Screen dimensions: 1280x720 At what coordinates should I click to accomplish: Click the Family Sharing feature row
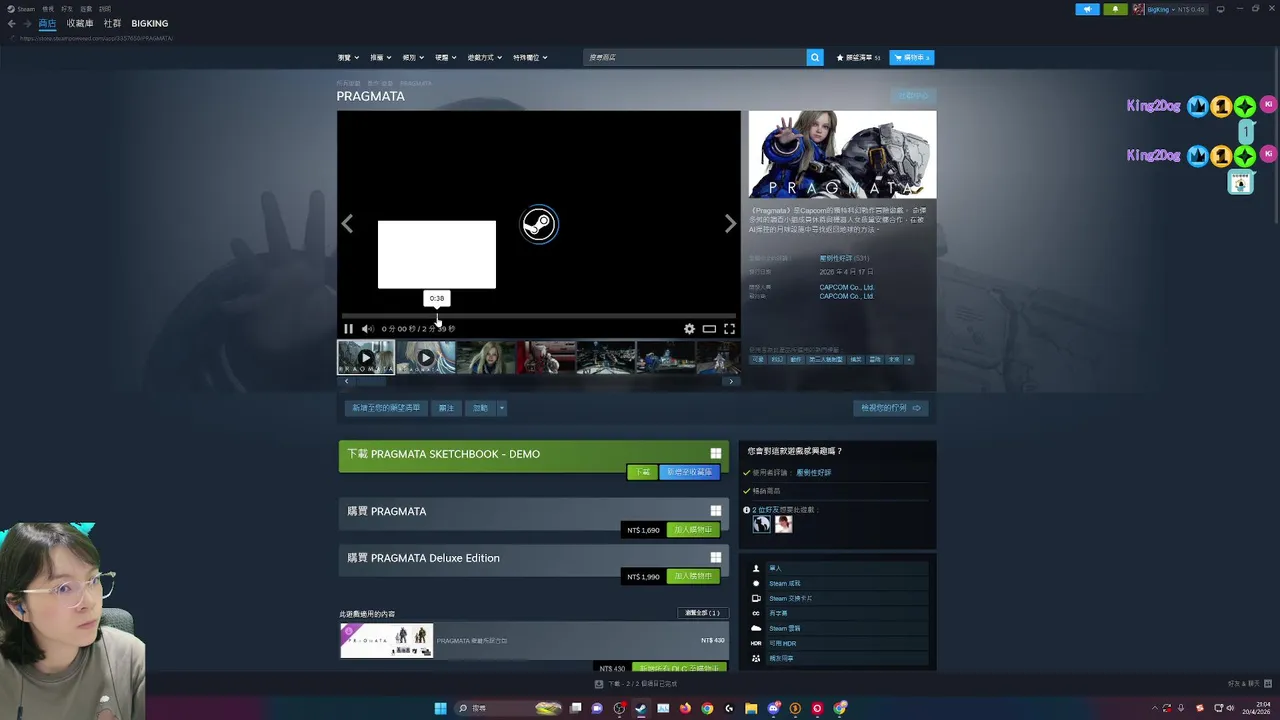839,658
